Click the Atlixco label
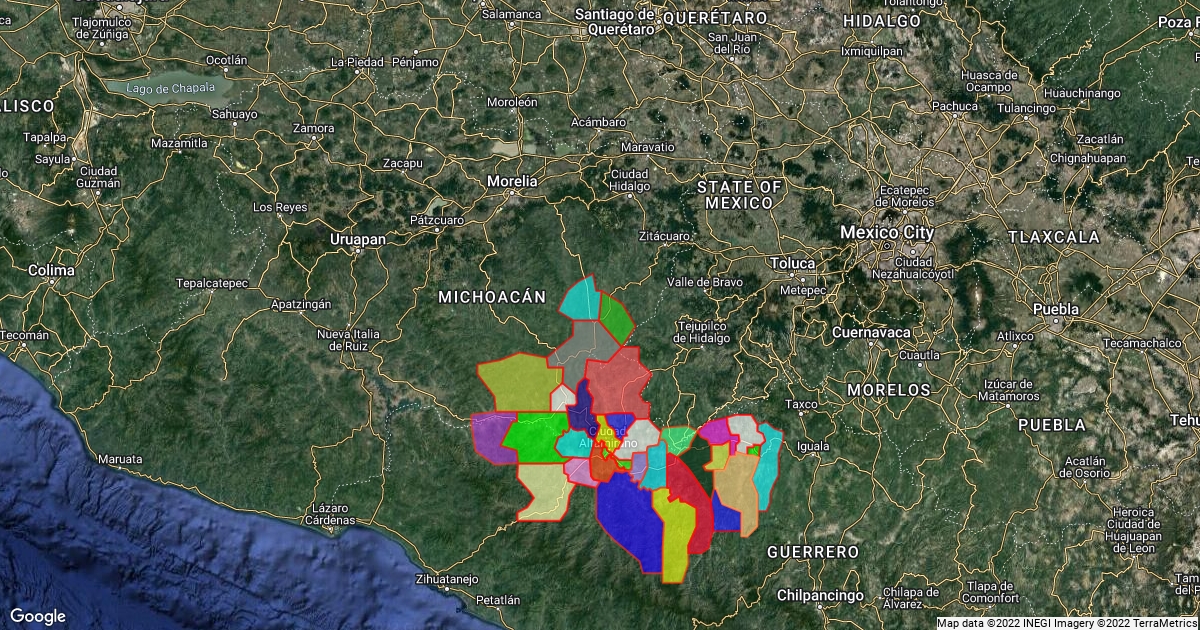This screenshot has width=1200, height=630. point(1013,336)
